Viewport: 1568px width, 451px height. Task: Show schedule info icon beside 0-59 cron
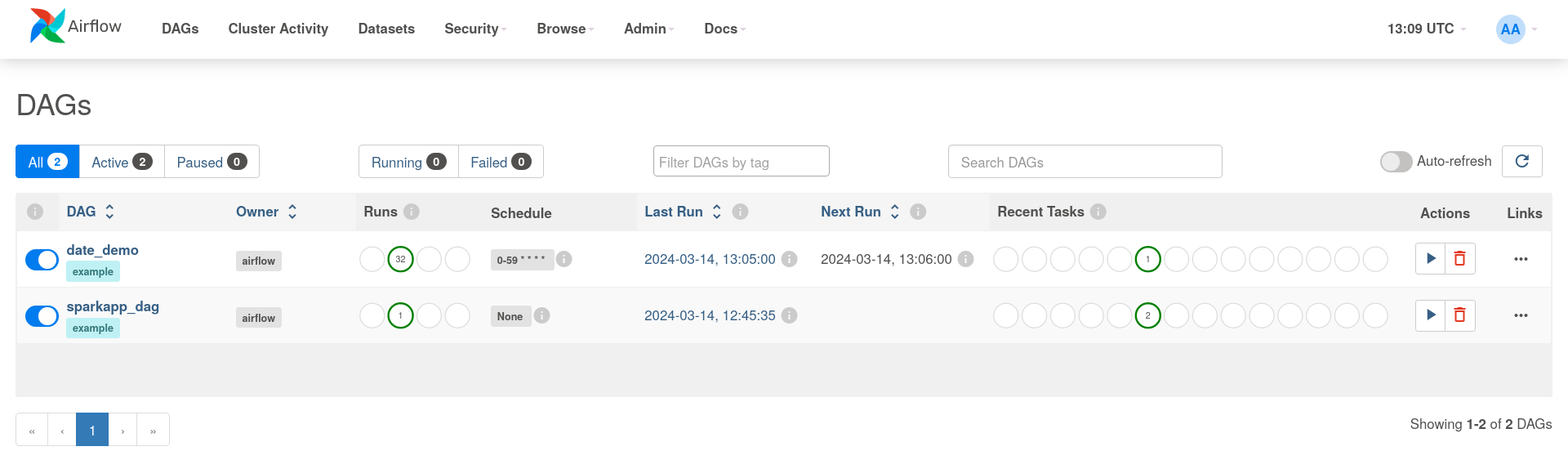pyautogui.click(x=564, y=259)
